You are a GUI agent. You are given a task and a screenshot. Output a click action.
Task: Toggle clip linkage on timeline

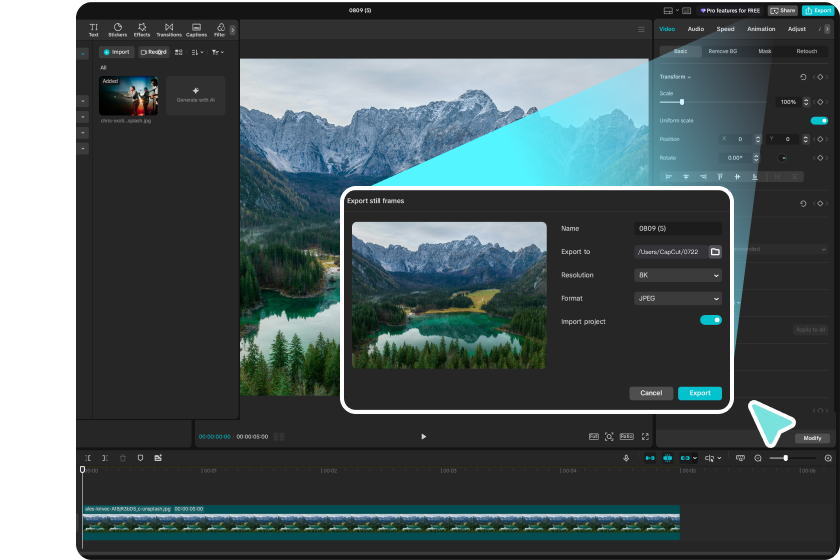[x=685, y=458]
